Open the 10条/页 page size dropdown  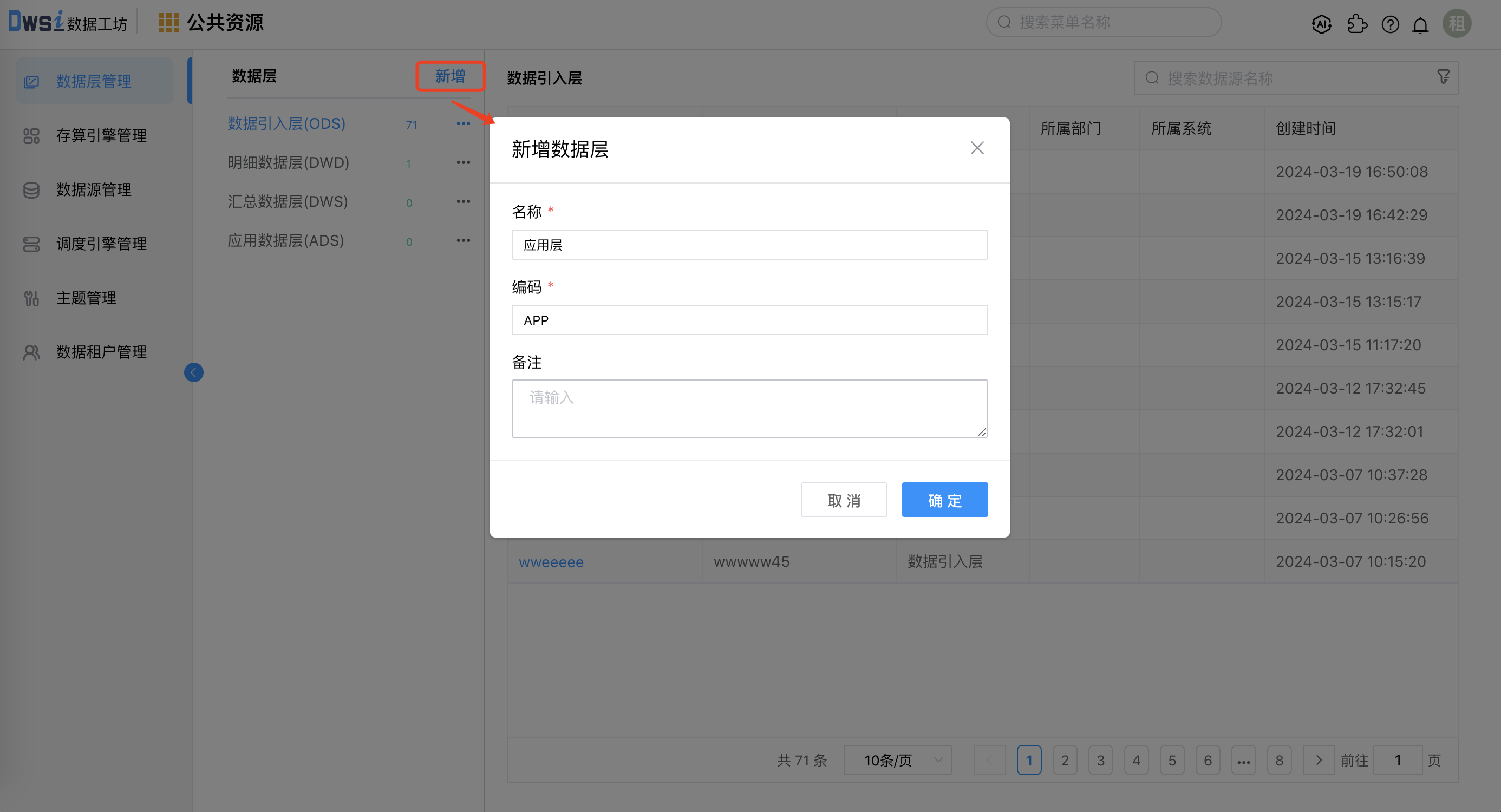897,760
